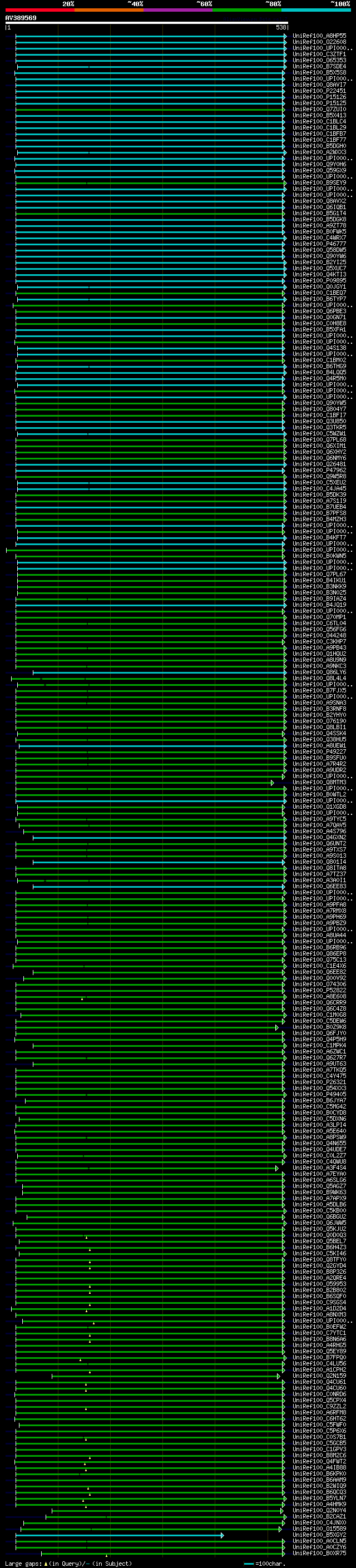The height and width of the screenshot is (1568, 356).
Task: Select the UniRef100_B7FPQ0 label
Action: pos(319,1357)
